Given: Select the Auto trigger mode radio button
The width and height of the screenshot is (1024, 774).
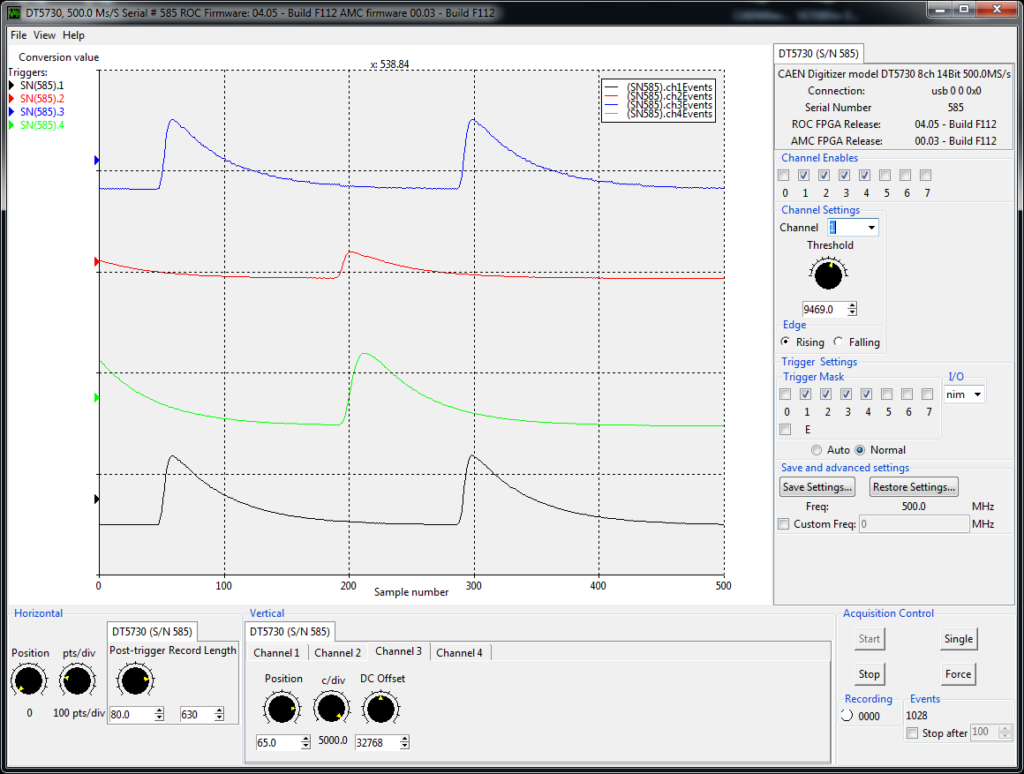Looking at the screenshot, I should [816, 450].
